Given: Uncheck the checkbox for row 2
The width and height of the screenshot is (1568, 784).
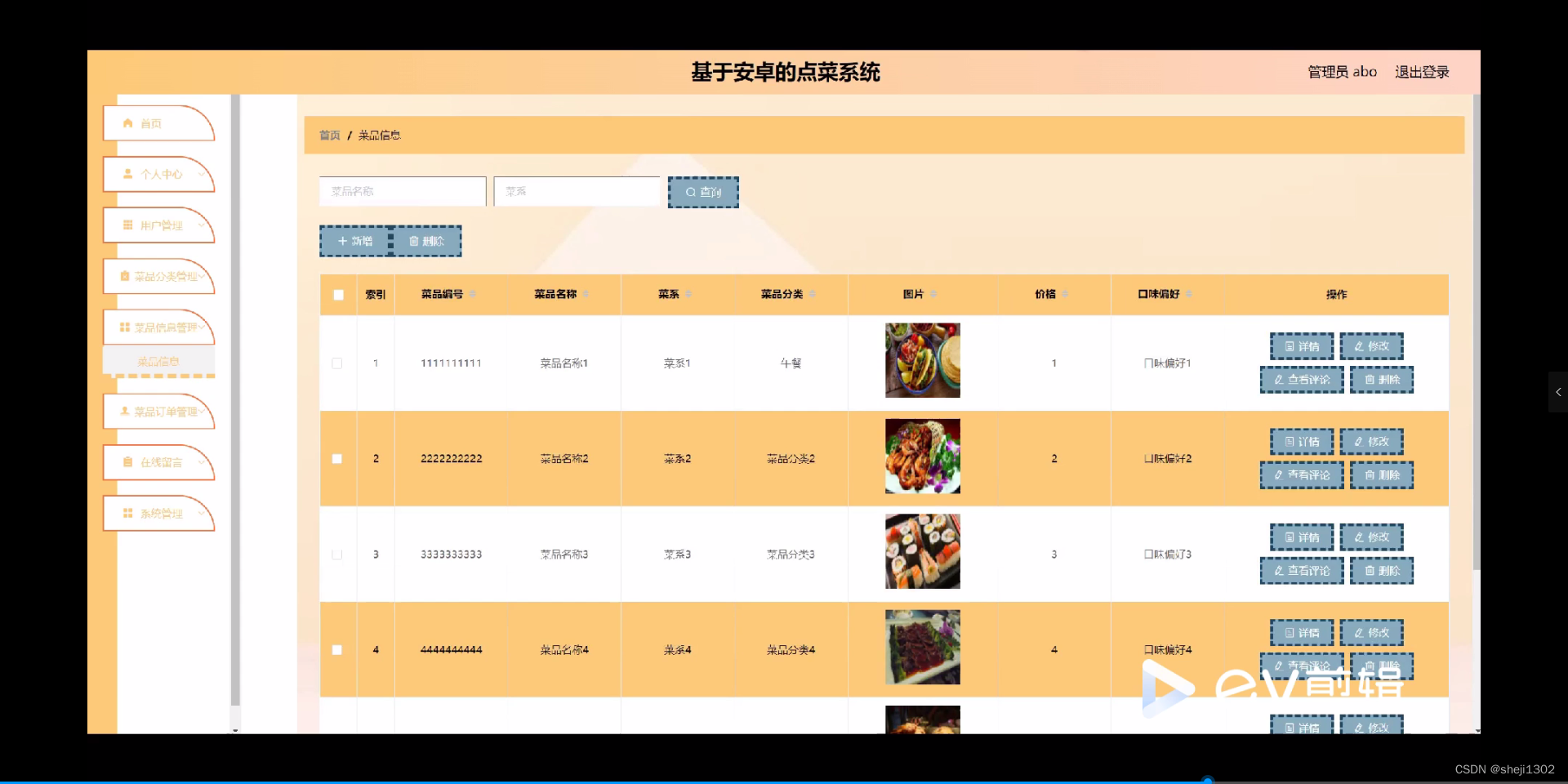Looking at the screenshot, I should 337,459.
